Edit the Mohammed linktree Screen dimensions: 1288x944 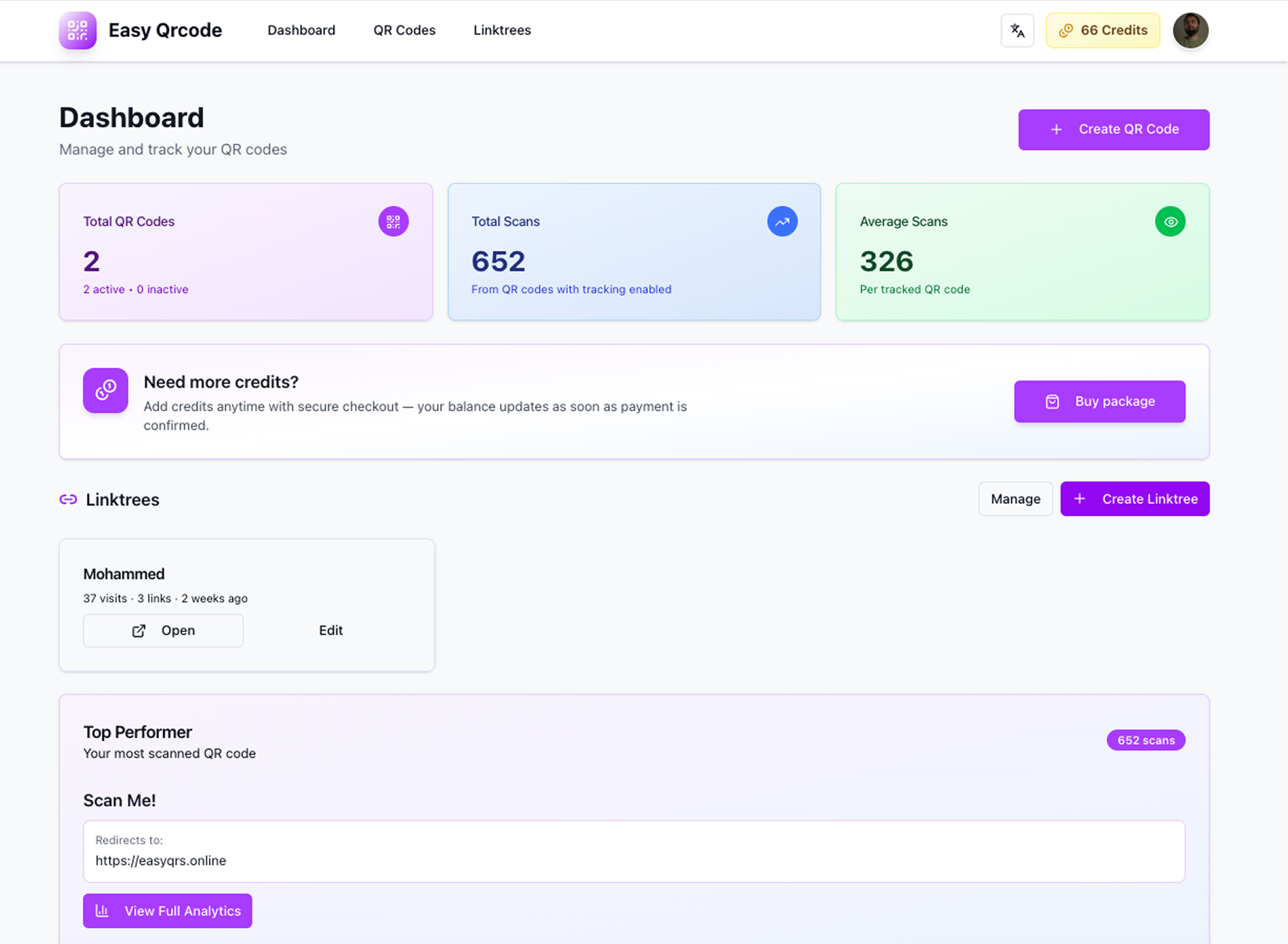[x=331, y=631]
